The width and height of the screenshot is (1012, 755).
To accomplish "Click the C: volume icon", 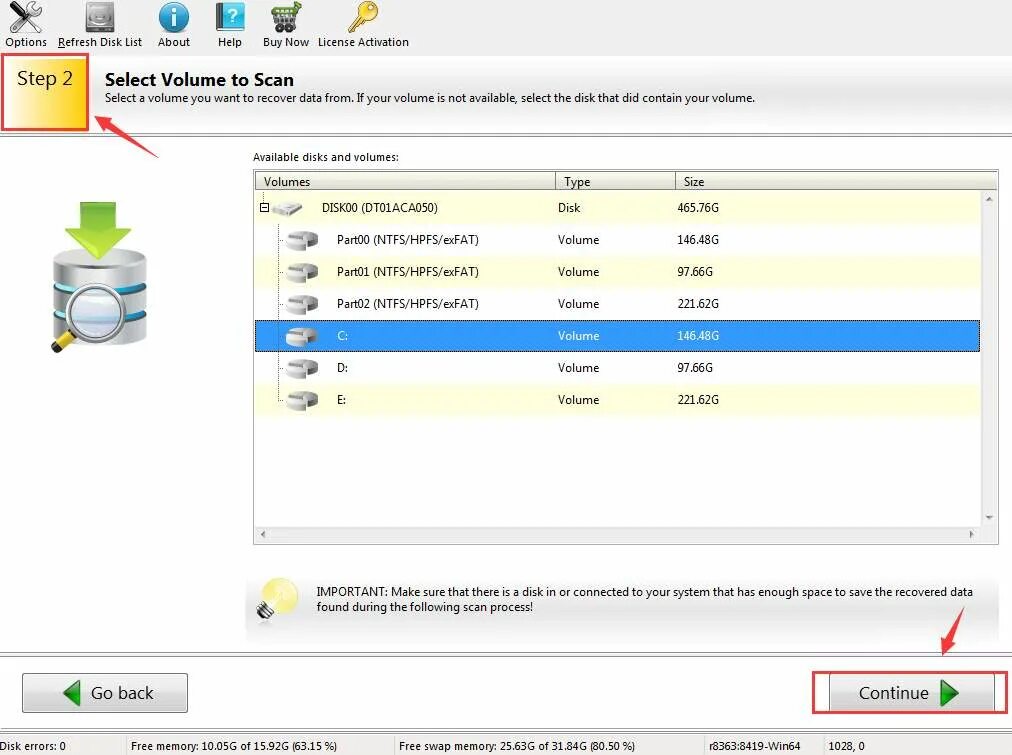I will (x=302, y=336).
